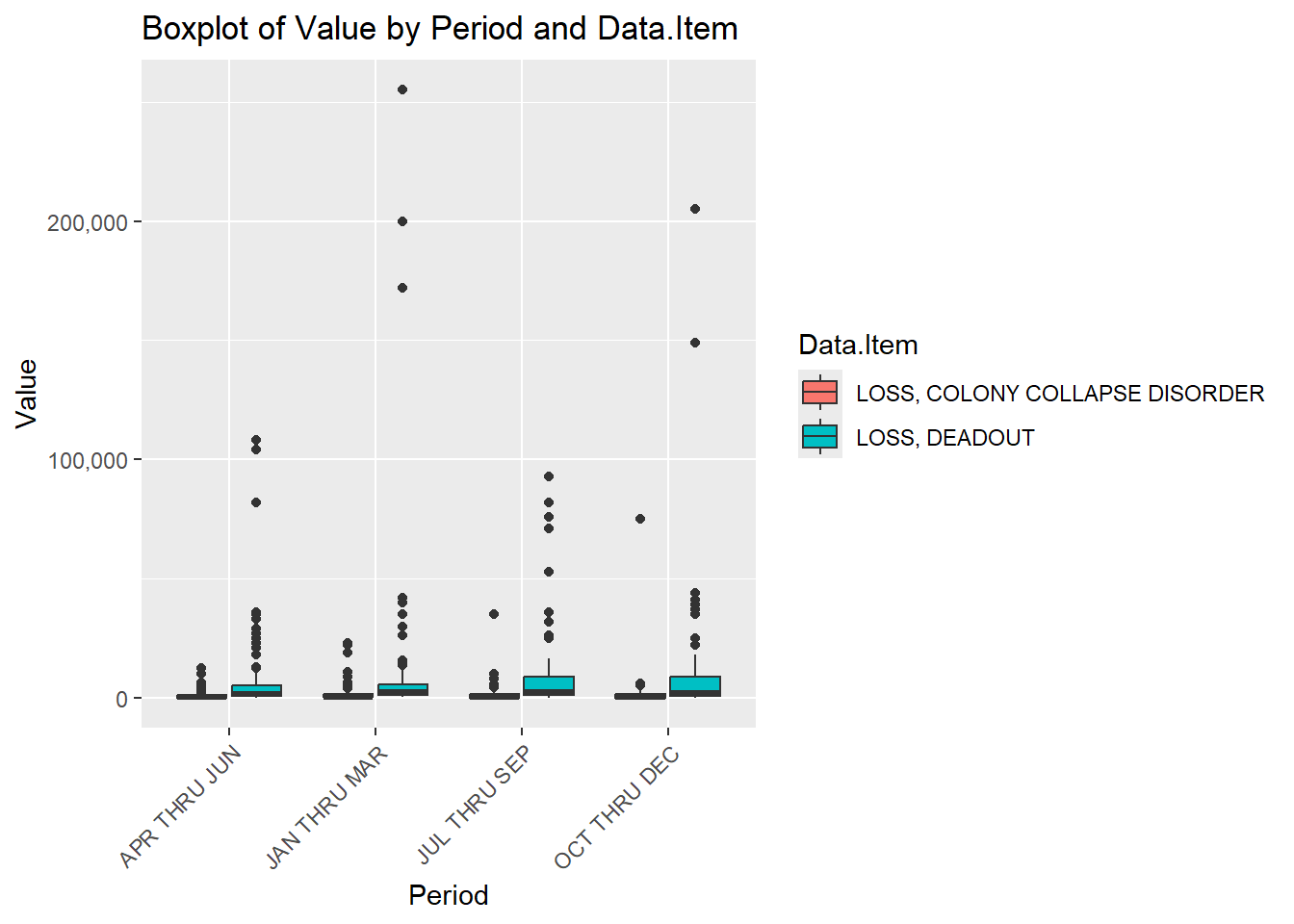Screen dimensions: 1294x924
Task: Click the teal Deadout legend swatch
Action: click(819, 437)
